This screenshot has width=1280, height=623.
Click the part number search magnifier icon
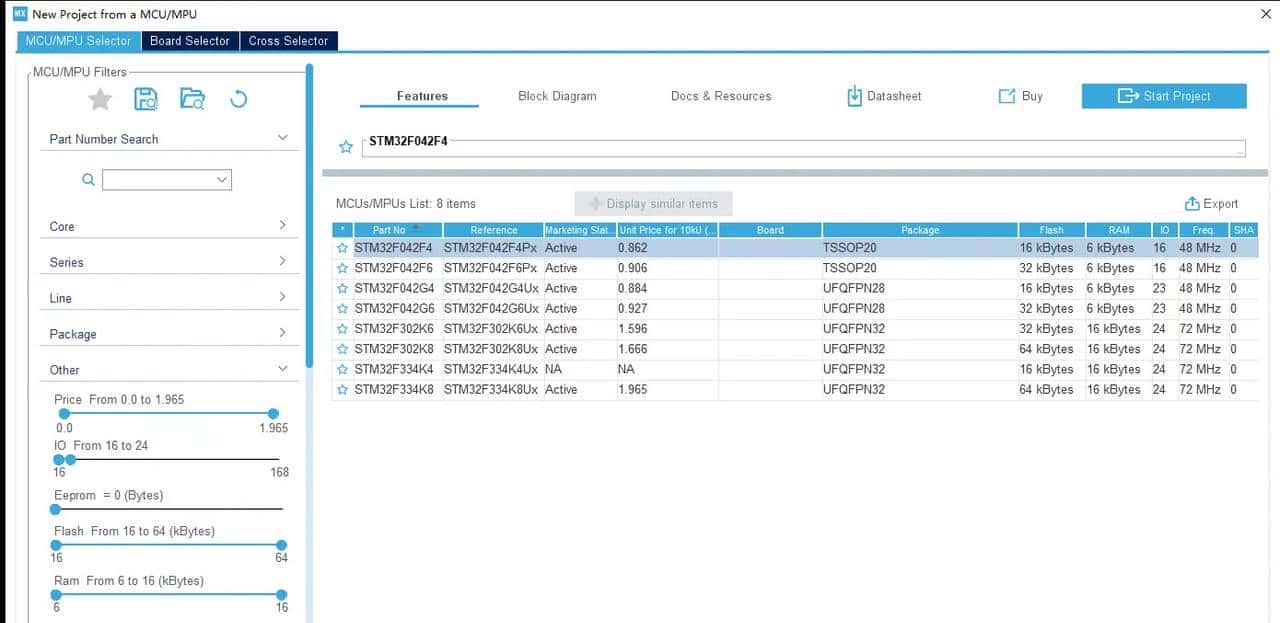[x=88, y=180]
